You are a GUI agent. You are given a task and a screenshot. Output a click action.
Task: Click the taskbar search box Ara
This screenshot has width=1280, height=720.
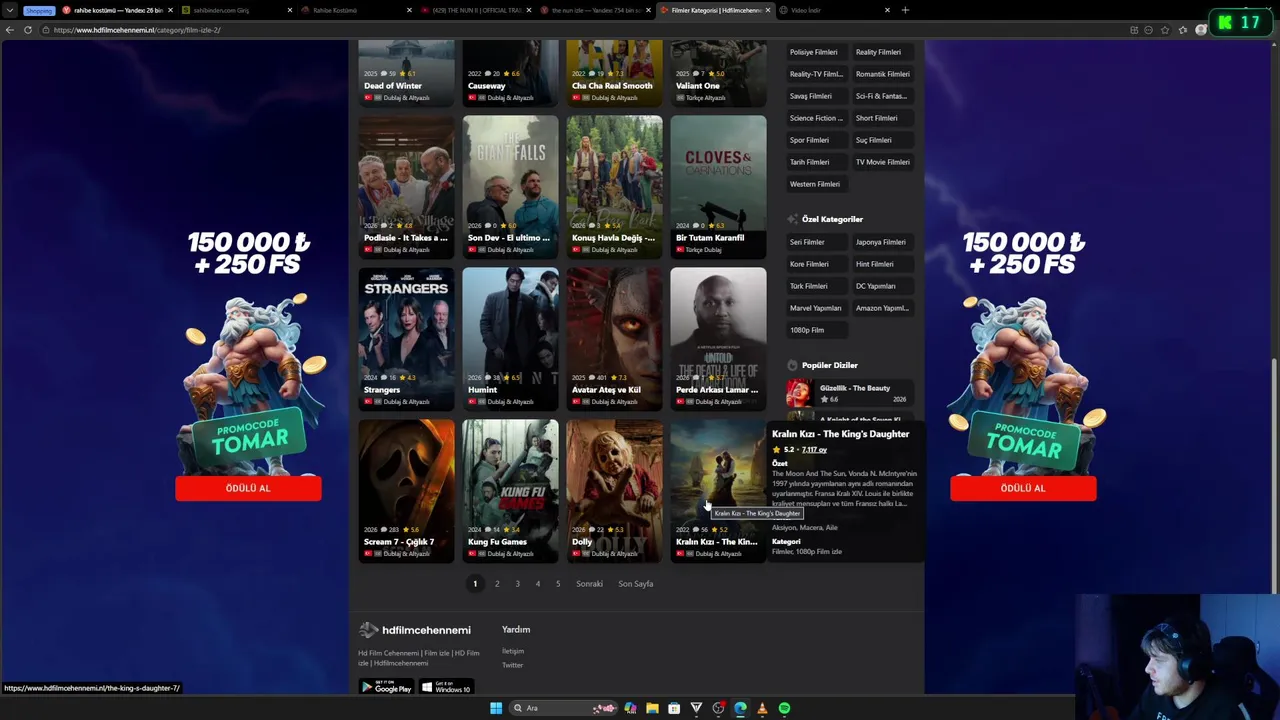click(x=564, y=708)
